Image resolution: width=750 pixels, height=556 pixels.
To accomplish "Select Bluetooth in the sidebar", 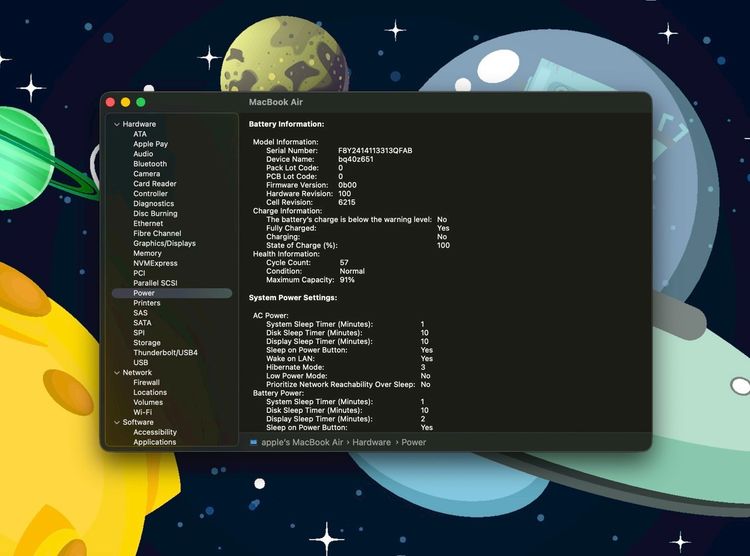I will click(150, 164).
